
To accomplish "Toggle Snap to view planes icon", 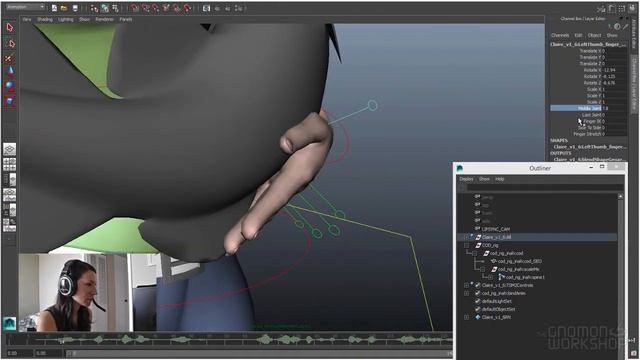I will coord(176,8).
